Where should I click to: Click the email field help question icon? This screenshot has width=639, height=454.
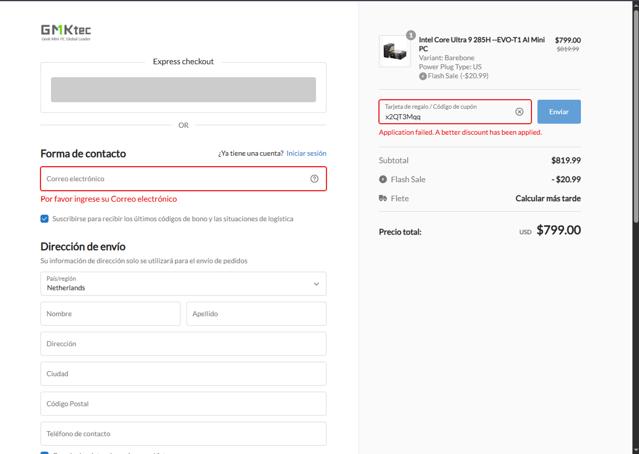pos(314,179)
